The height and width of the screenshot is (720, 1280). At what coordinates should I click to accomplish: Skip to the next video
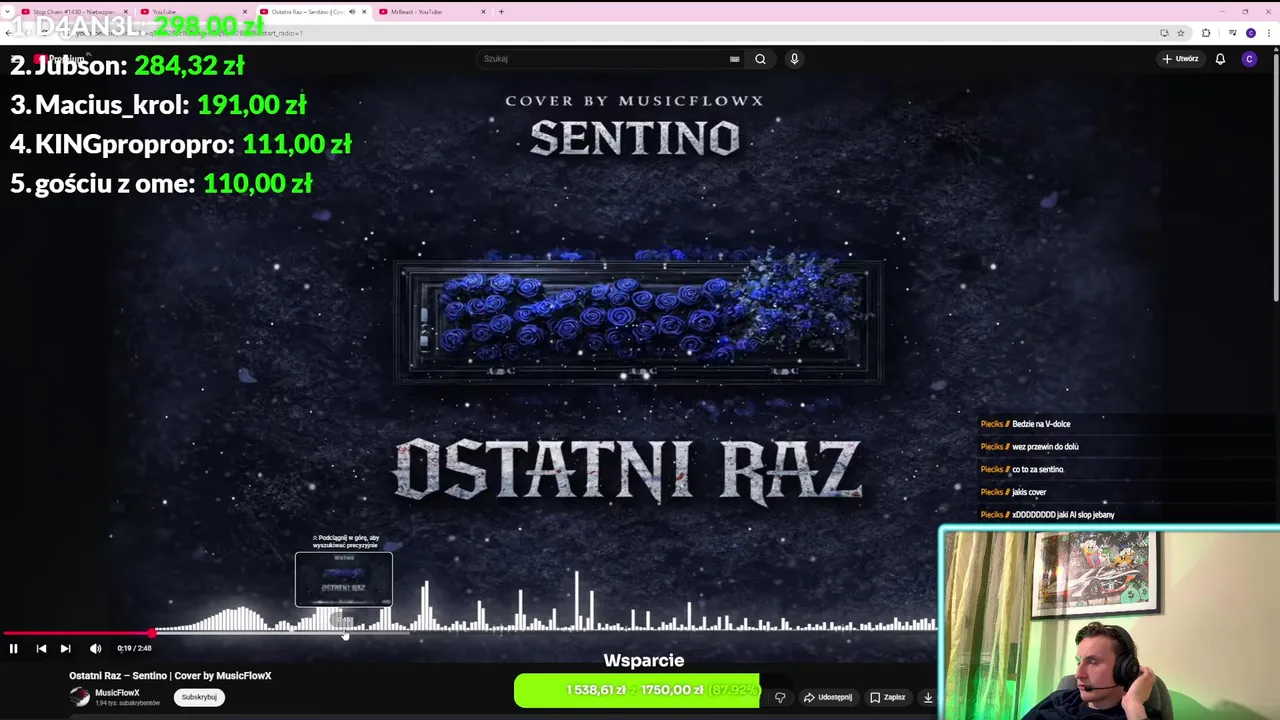pos(65,648)
